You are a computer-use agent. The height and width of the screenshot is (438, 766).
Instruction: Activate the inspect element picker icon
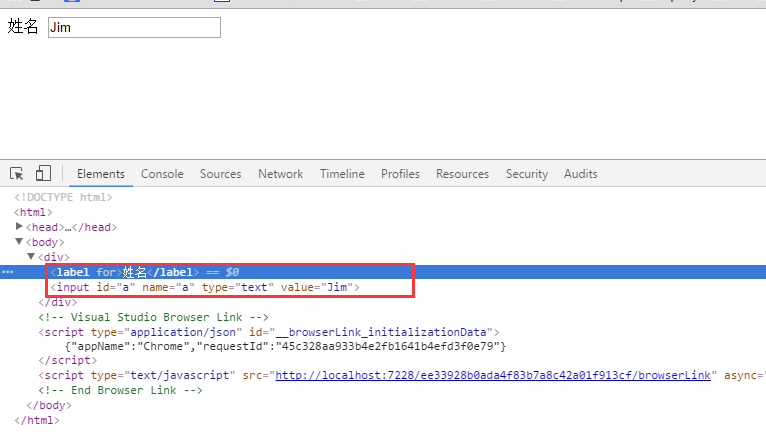[17, 174]
